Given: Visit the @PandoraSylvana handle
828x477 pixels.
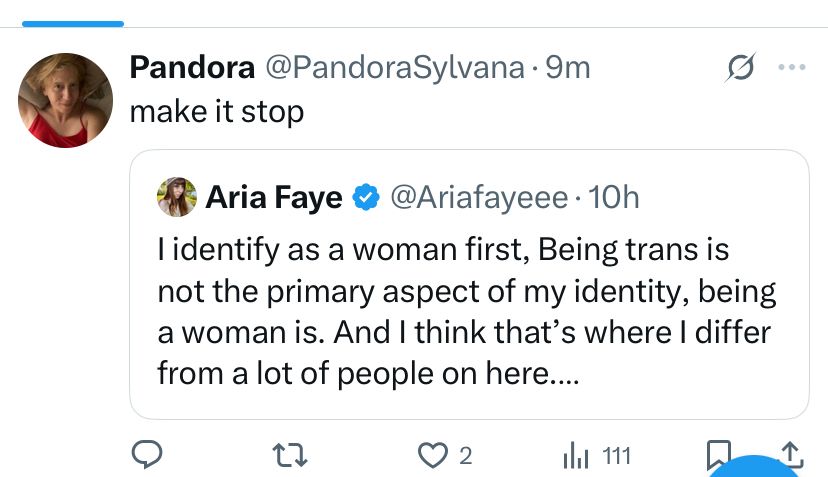Looking at the screenshot, I should pos(393,68).
